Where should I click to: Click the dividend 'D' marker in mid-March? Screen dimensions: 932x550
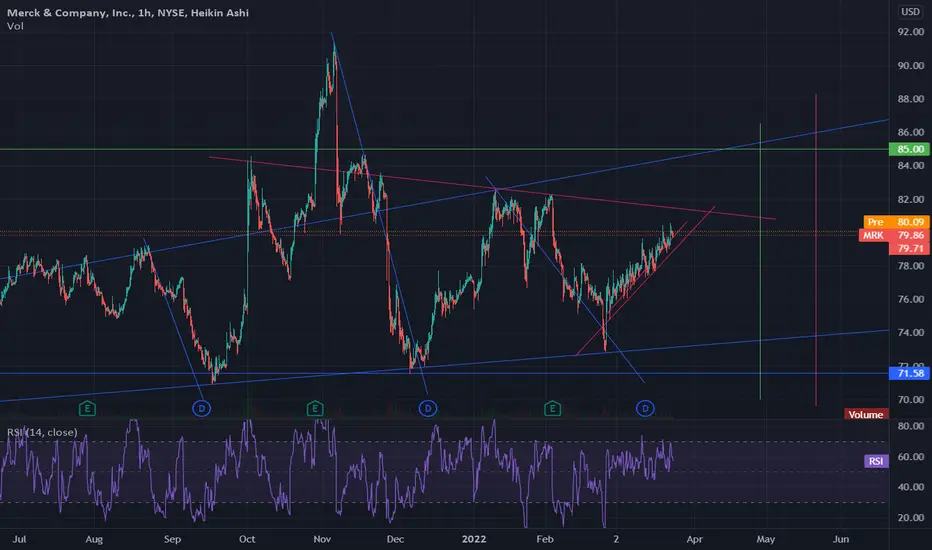[645, 408]
